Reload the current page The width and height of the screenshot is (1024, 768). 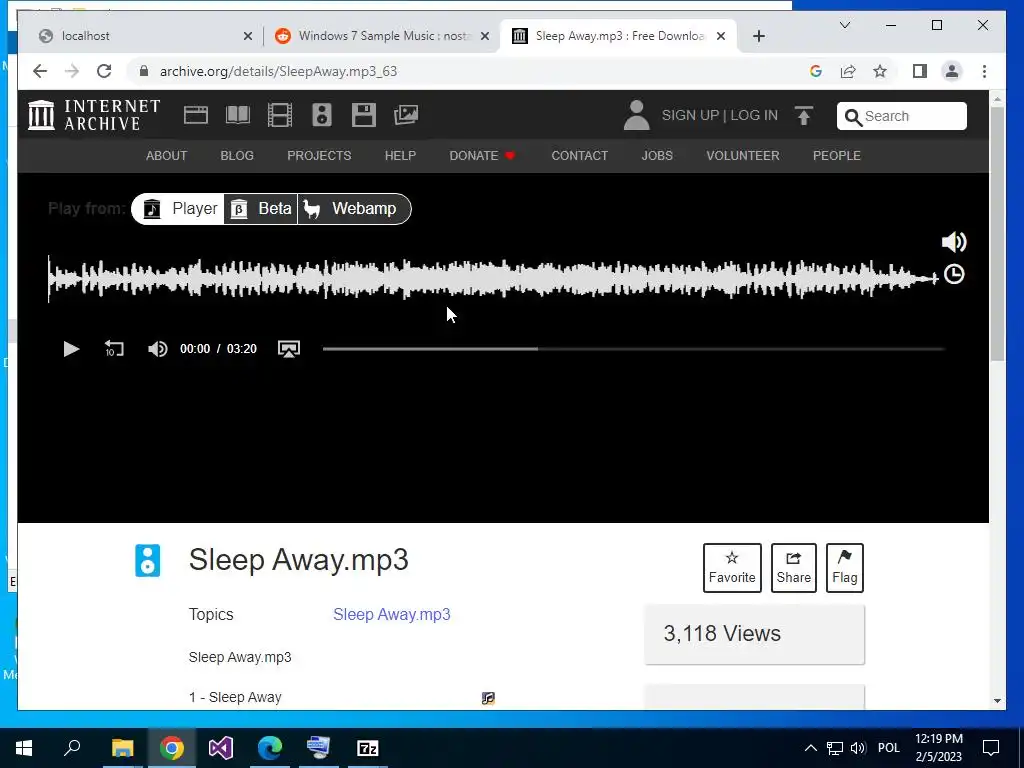[104, 71]
